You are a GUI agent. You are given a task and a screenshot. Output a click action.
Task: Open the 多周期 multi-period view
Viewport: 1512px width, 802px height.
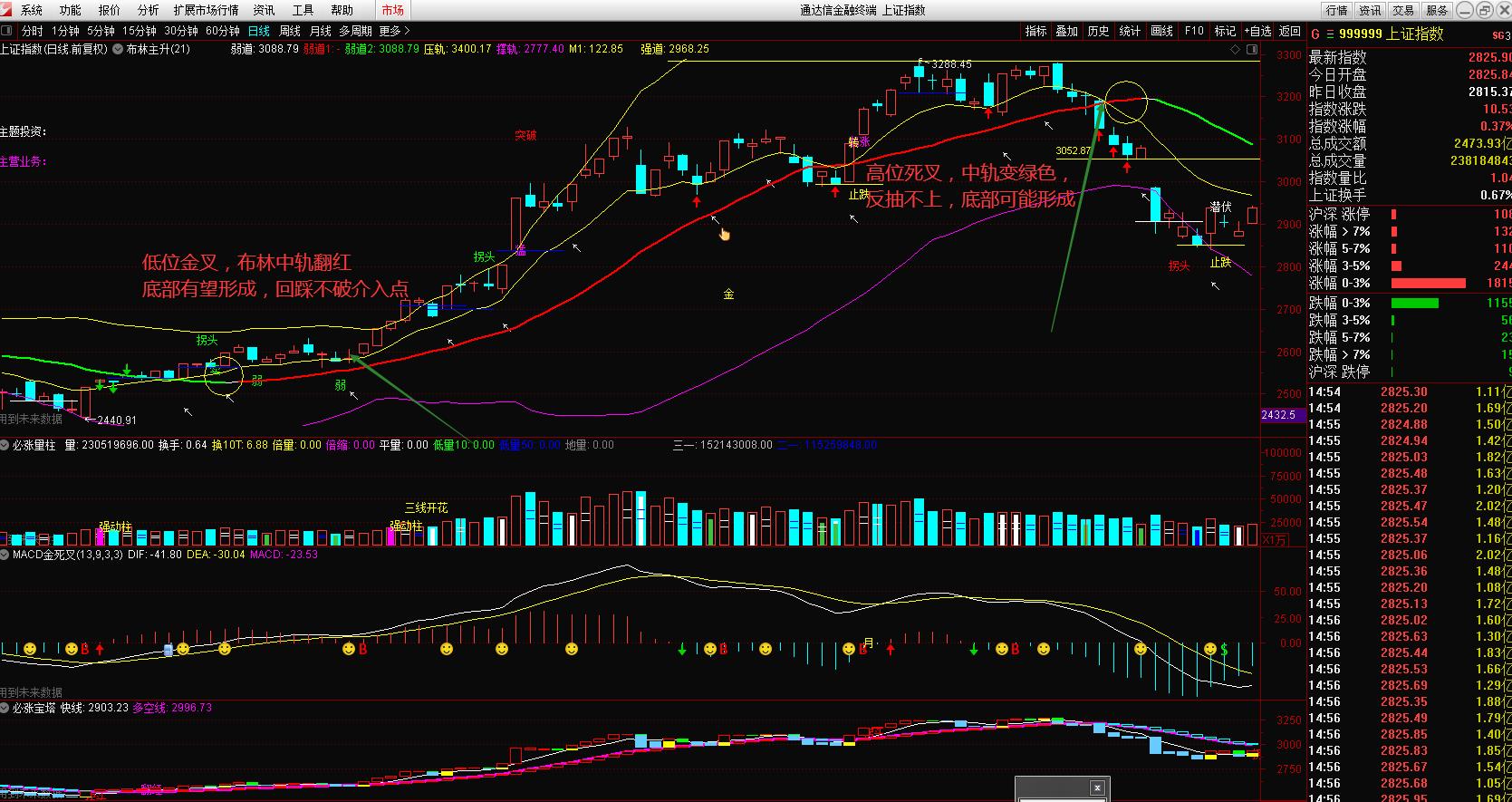(x=356, y=31)
